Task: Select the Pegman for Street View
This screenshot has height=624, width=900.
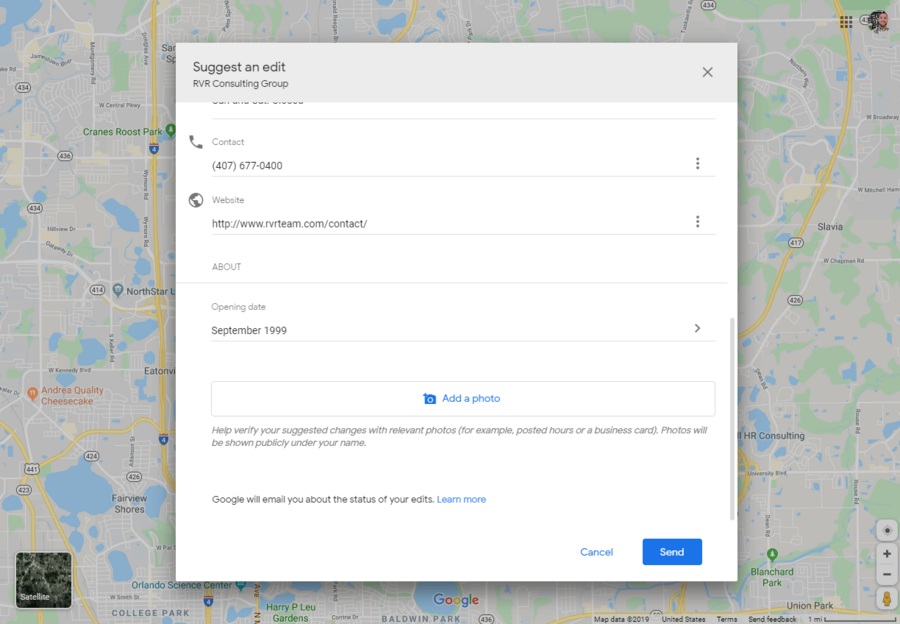Action: click(x=886, y=598)
